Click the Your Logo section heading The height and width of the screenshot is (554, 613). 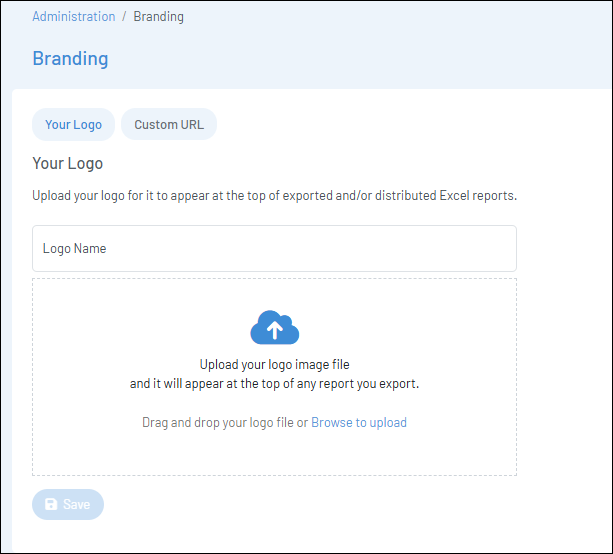click(67, 163)
